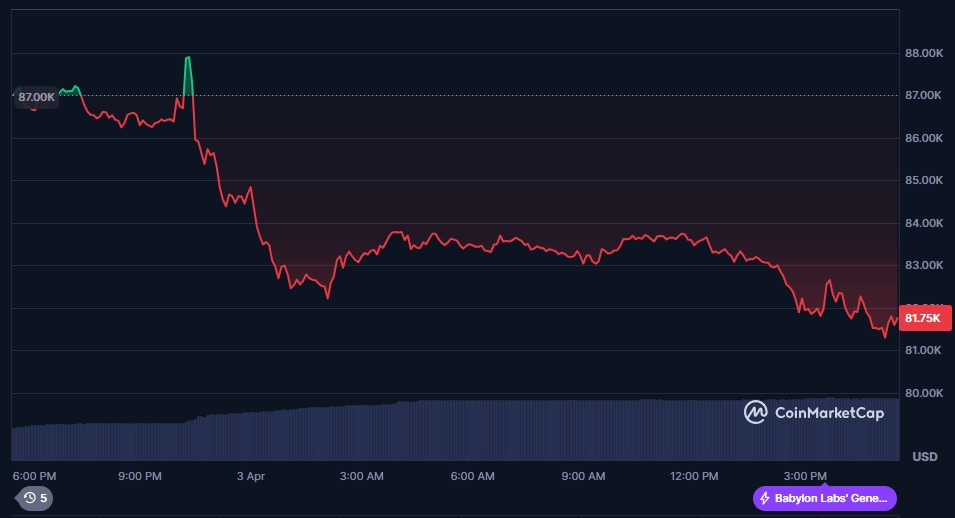Click the 83.00K price axis label
This screenshot has width=955, height=518.
tap(923, 266)
